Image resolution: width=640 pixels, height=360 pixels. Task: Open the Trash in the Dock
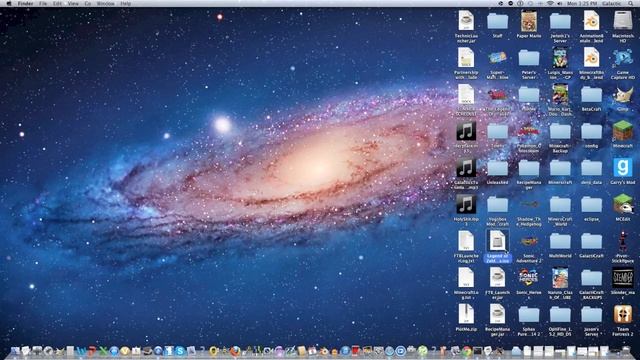pos(626,351)
